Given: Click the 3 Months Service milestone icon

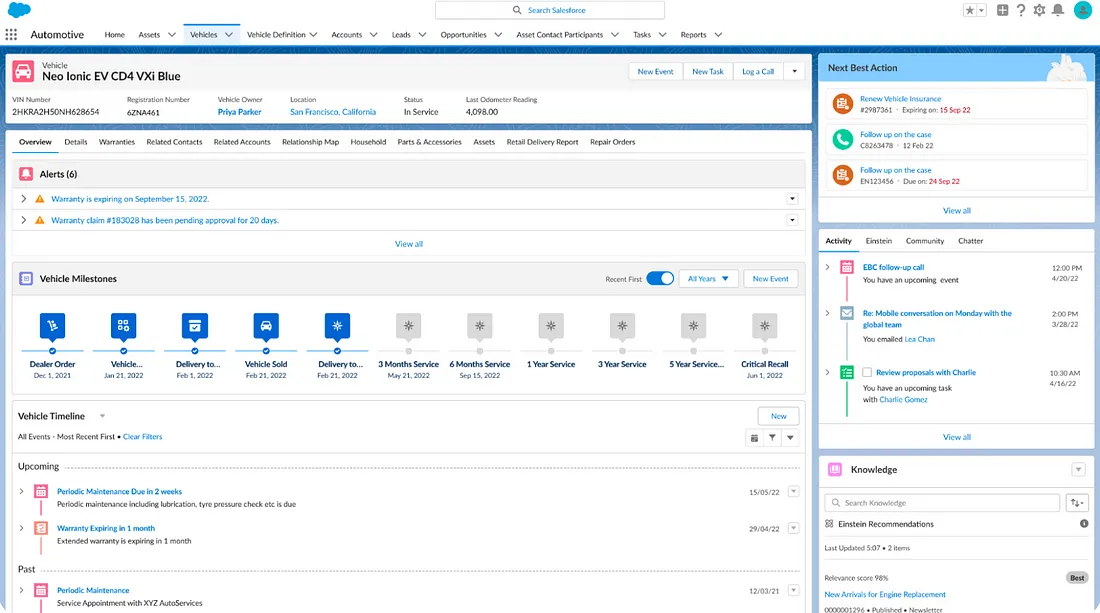Looking at the screenshot, I should (408, 326).
